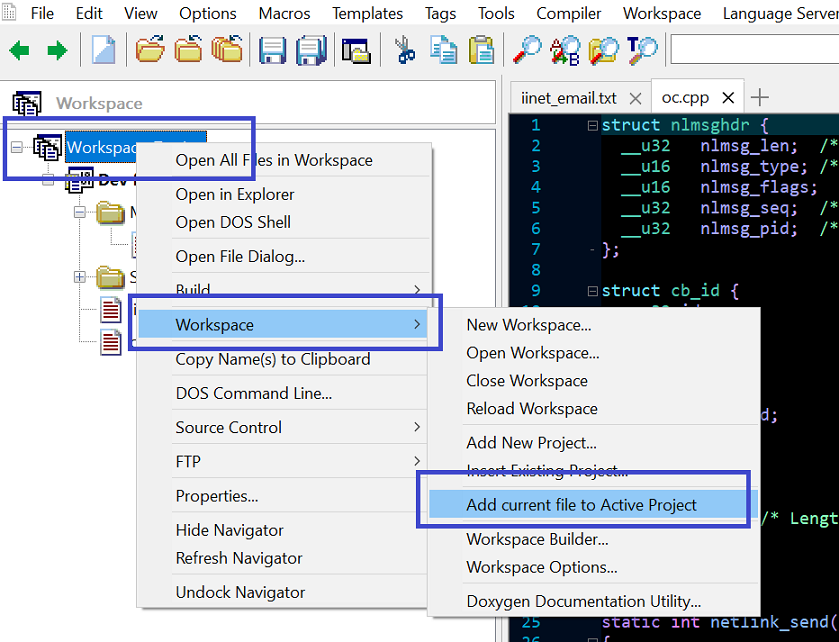This screenshot has width=839, height=642.
Task: Select DOS Command Line...
Action: [283, 393]
